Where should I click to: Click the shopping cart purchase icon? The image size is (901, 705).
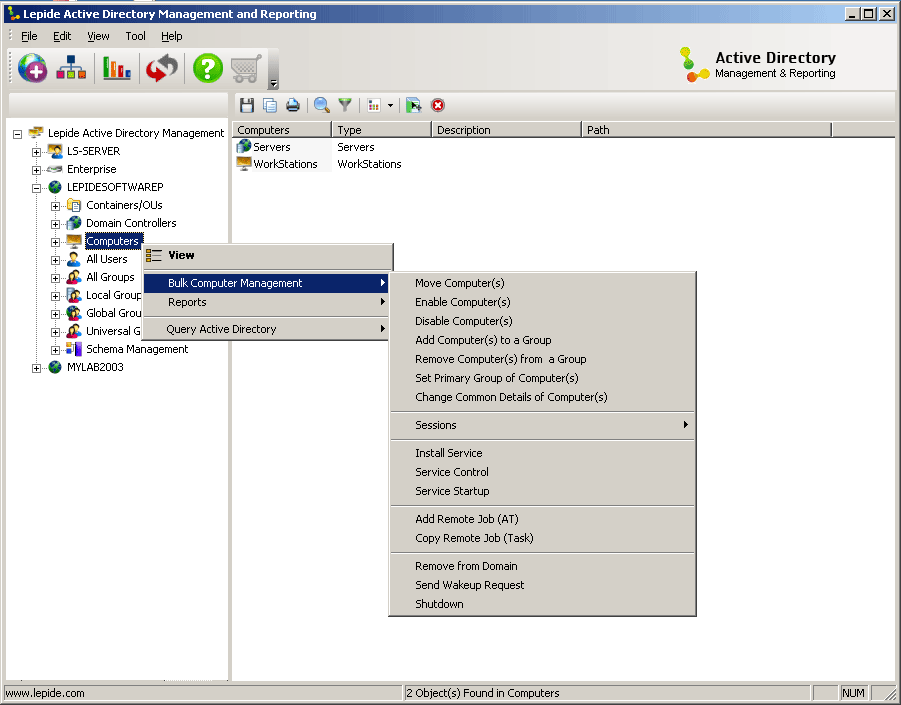246,68
